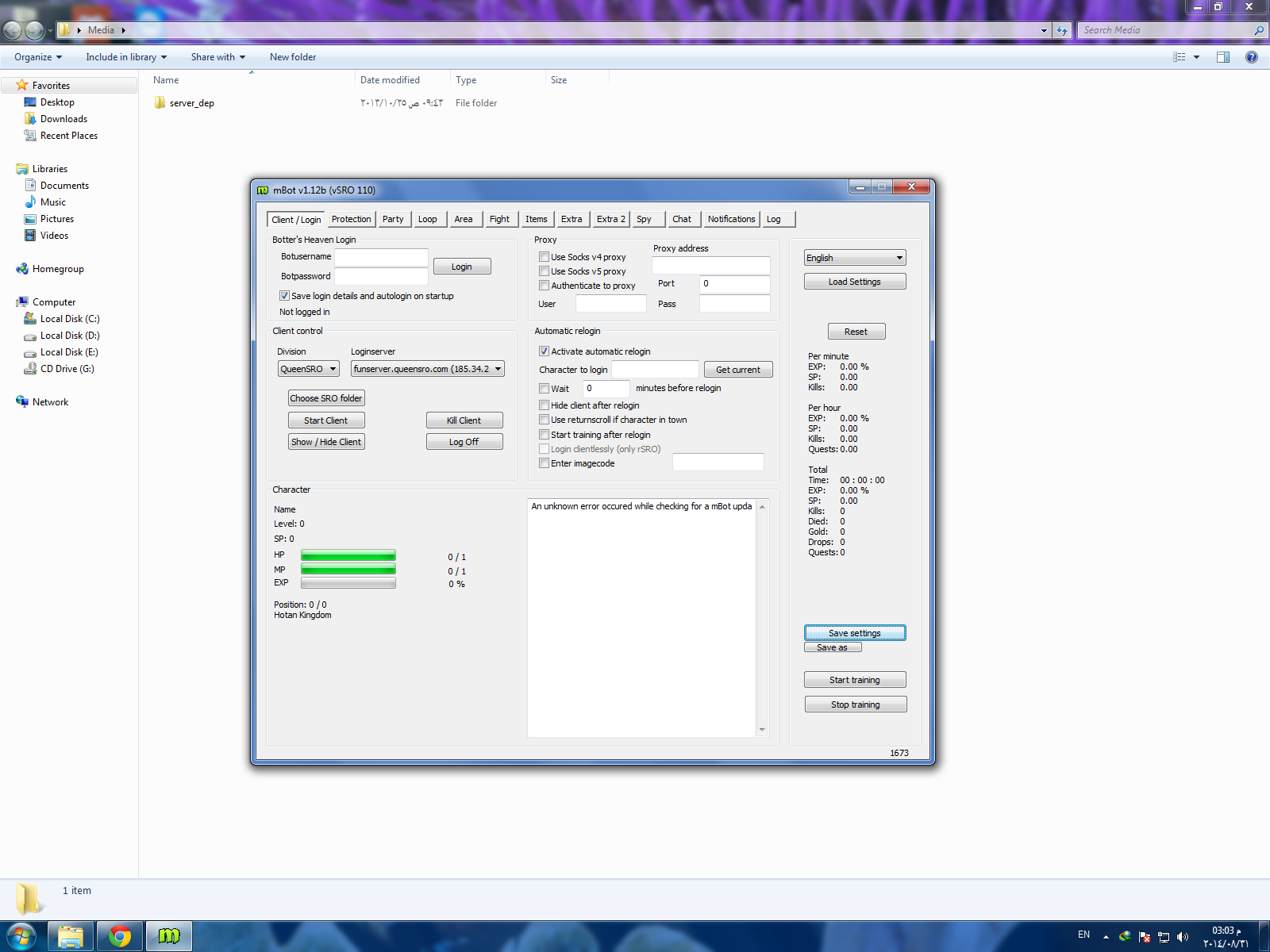1270x952 pixels.
Task: Click Start training button
Action: click(x=855, y=680)
